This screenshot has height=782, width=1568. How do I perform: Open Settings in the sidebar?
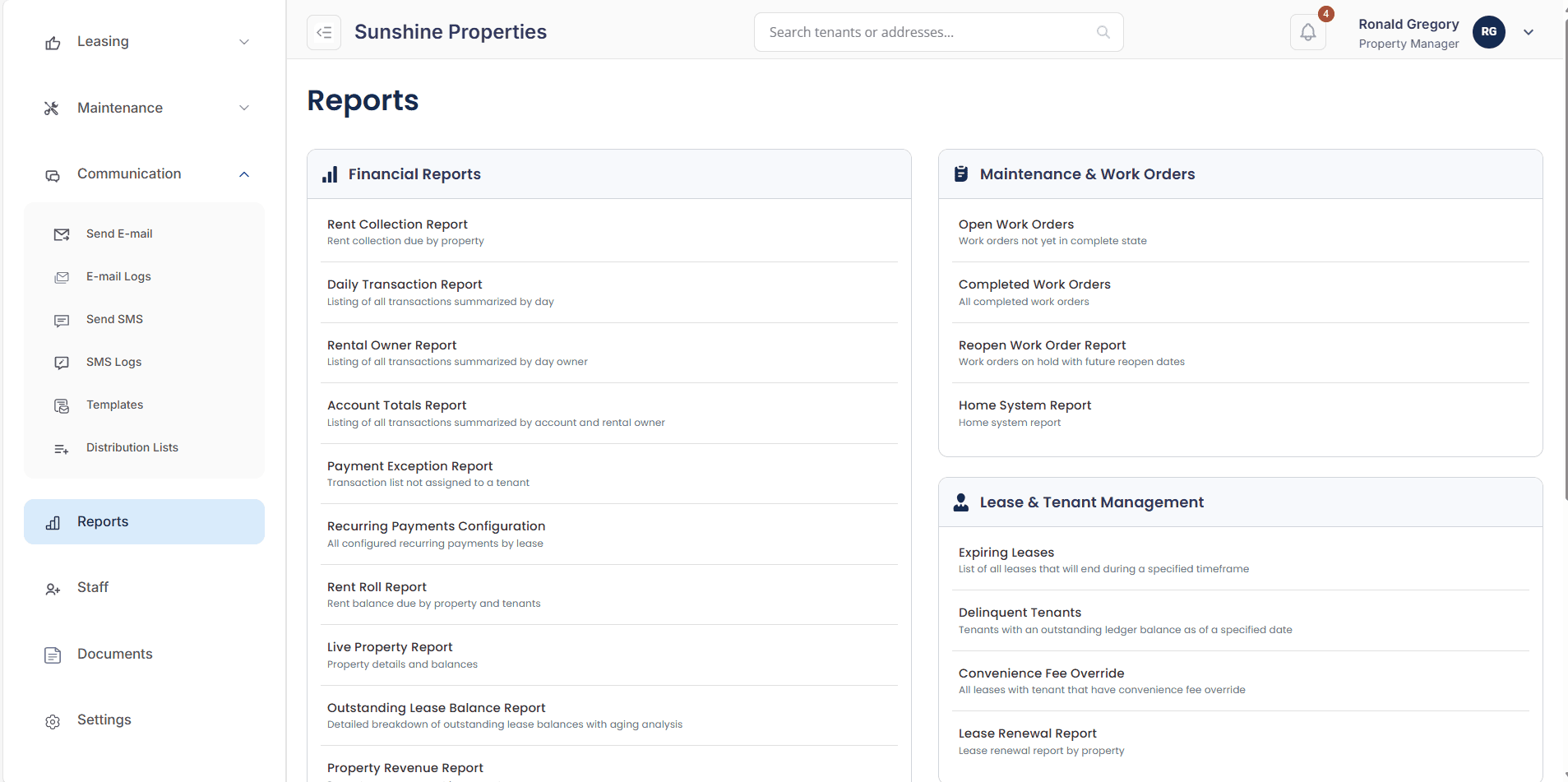click(104, 720)
